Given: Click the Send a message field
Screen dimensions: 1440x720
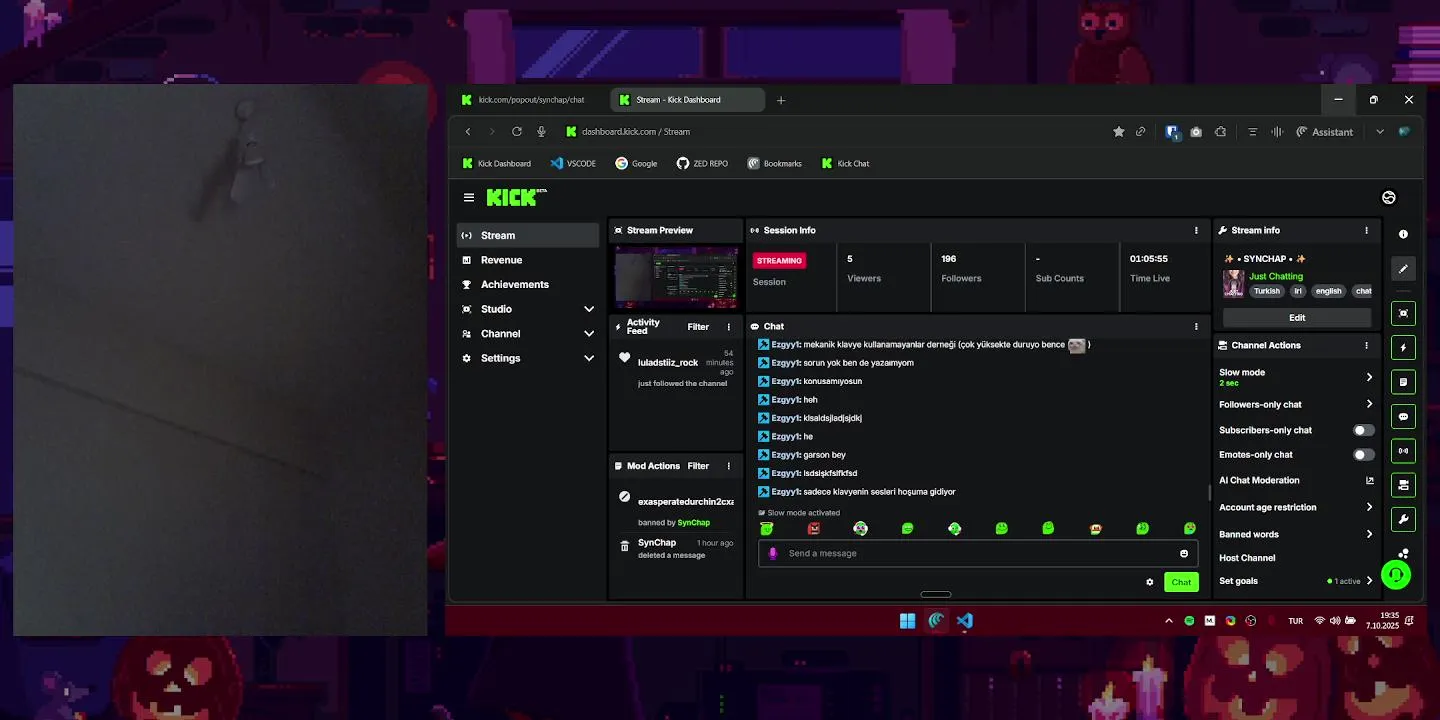Looking at the screenshot, I should tap(978, 553).
